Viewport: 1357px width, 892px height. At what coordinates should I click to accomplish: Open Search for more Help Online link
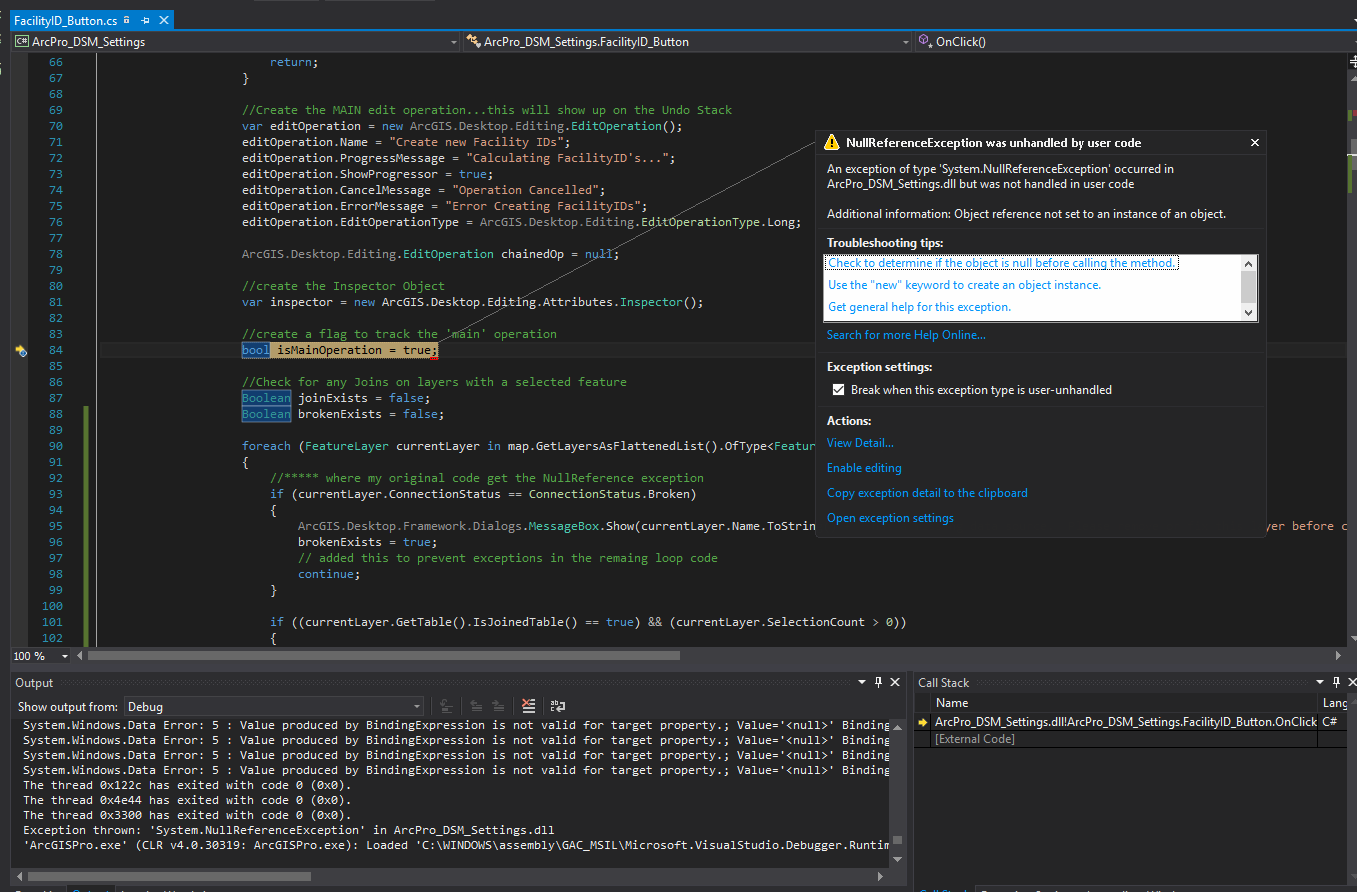(905, 335)
